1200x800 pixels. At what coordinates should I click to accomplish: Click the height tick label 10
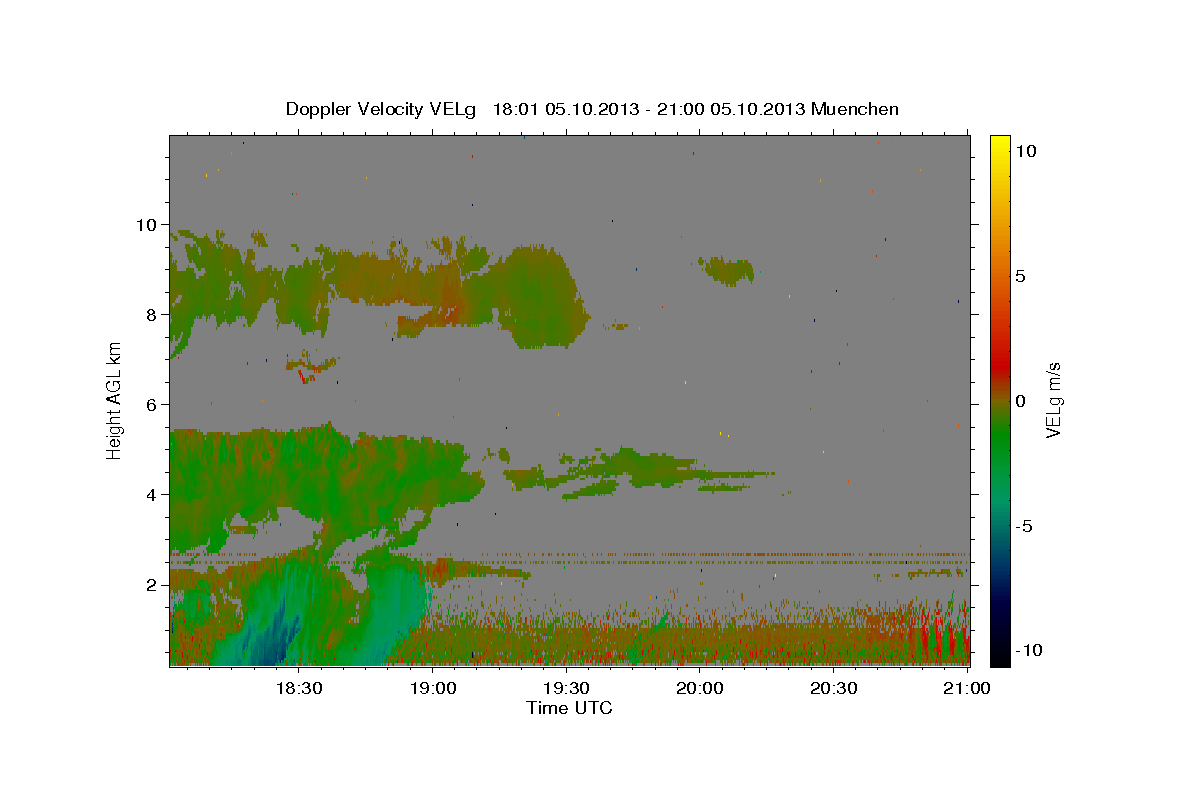pyautogui.click(x=146, y=224)
